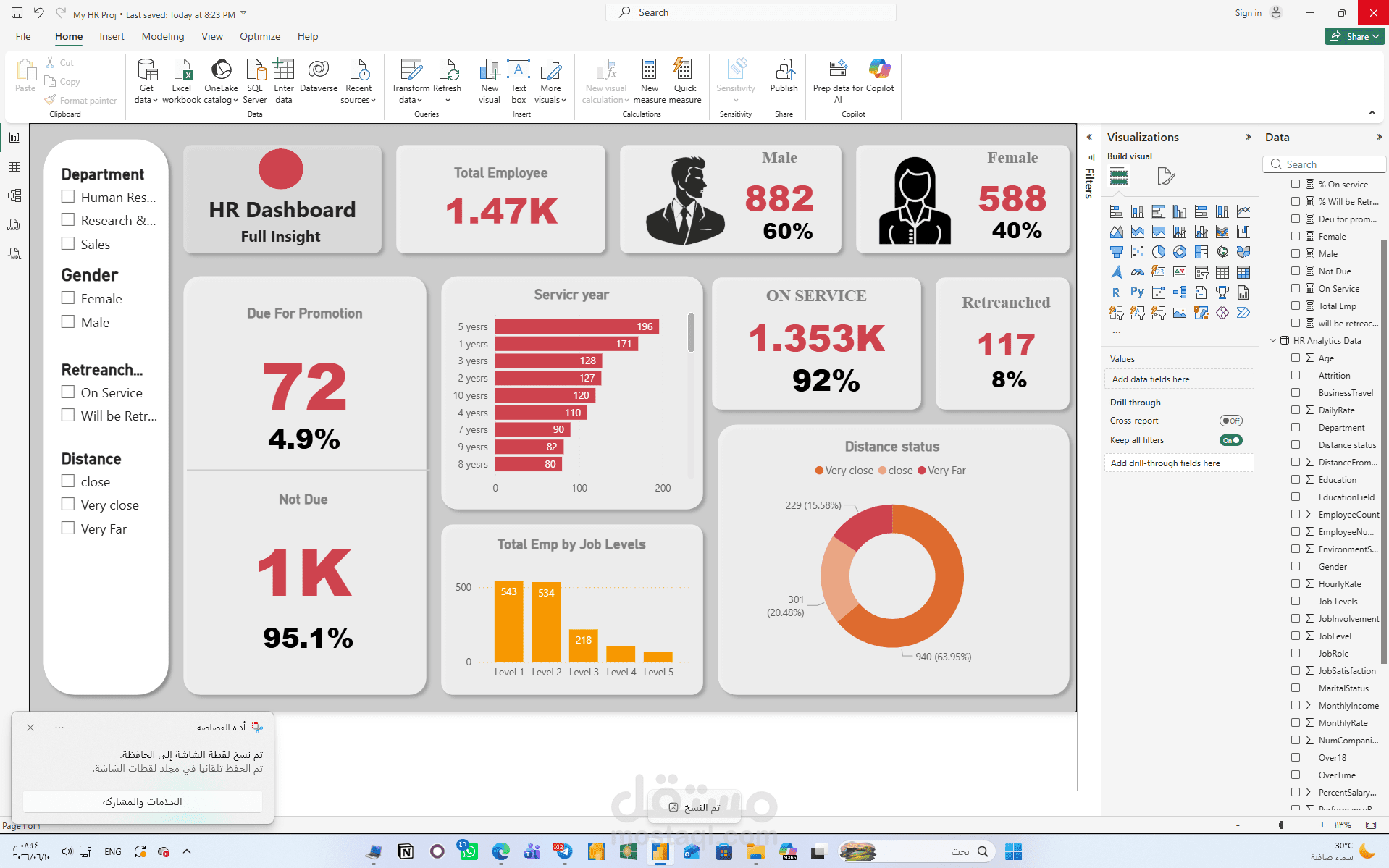Select the Pie chart visualization icon
This screenshot has width=1389, height=868.
tap(1159, 252)
